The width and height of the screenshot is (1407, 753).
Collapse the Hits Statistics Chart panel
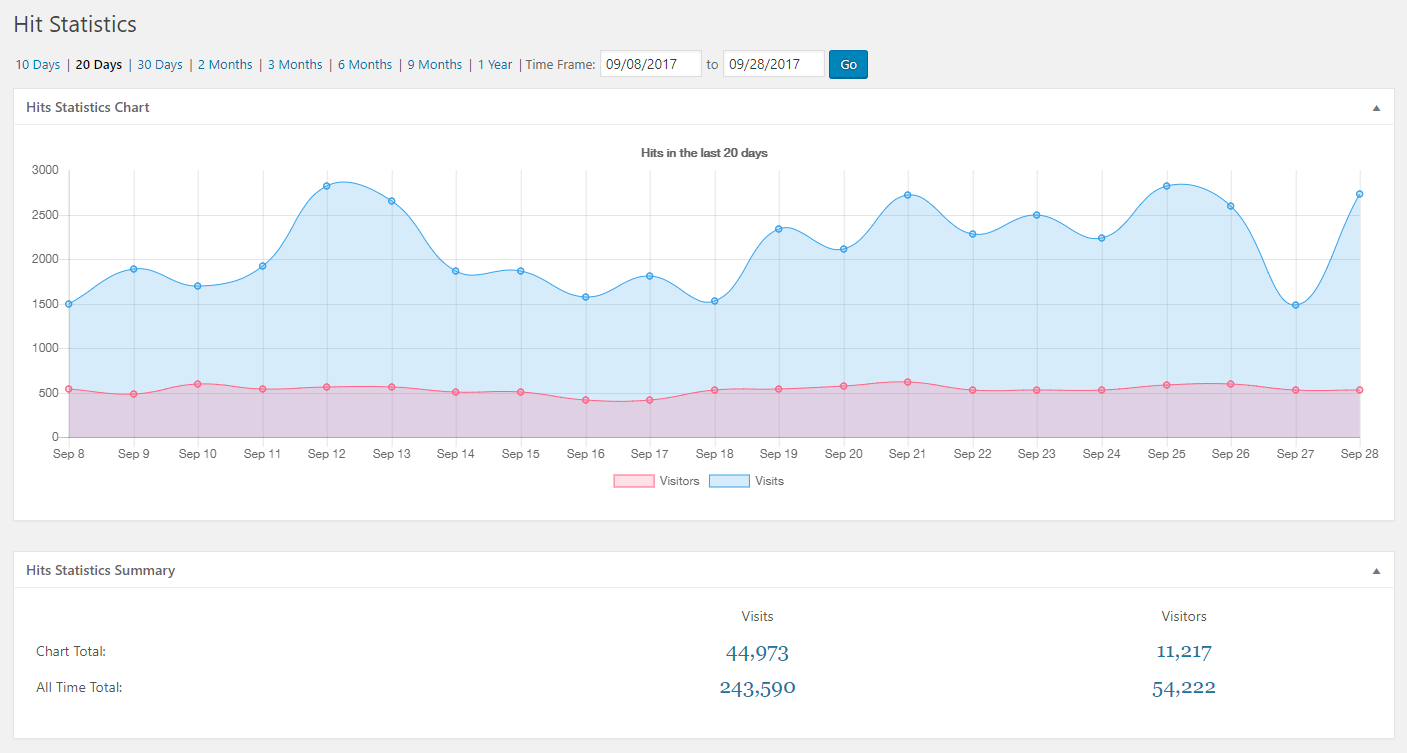[1376, 106]
